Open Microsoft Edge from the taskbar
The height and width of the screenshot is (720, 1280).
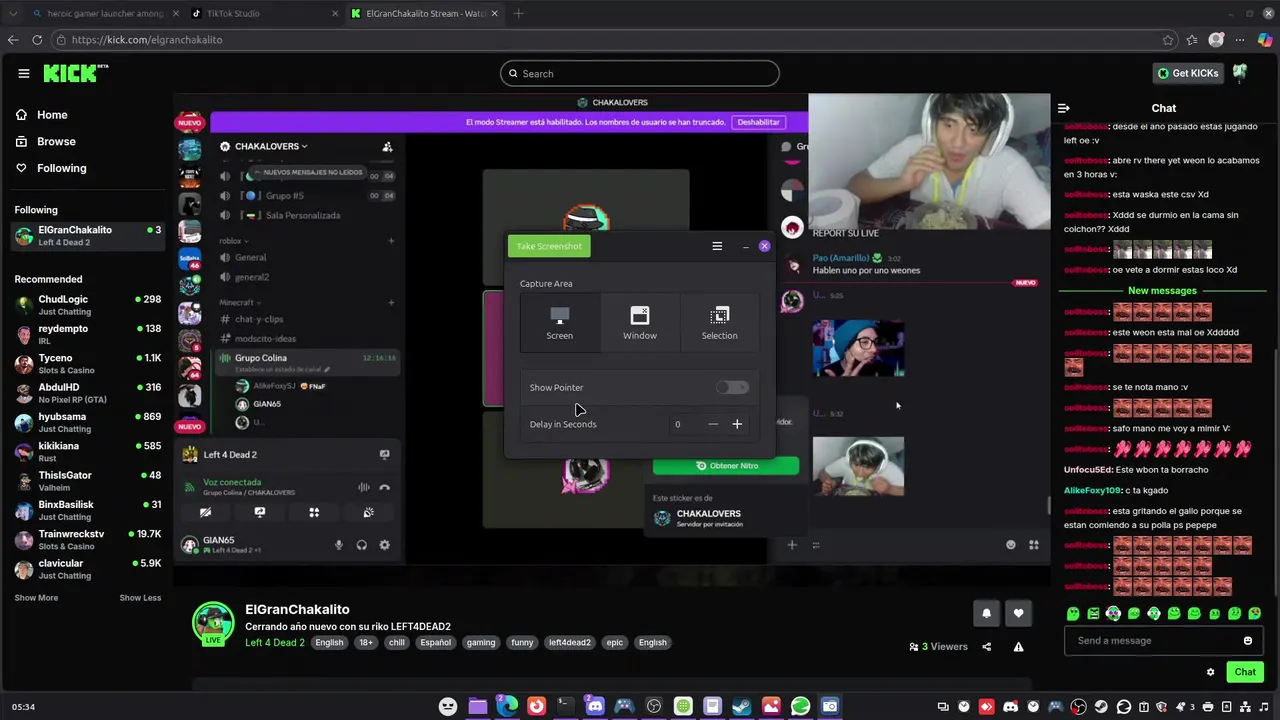click(x=507, y=706)
